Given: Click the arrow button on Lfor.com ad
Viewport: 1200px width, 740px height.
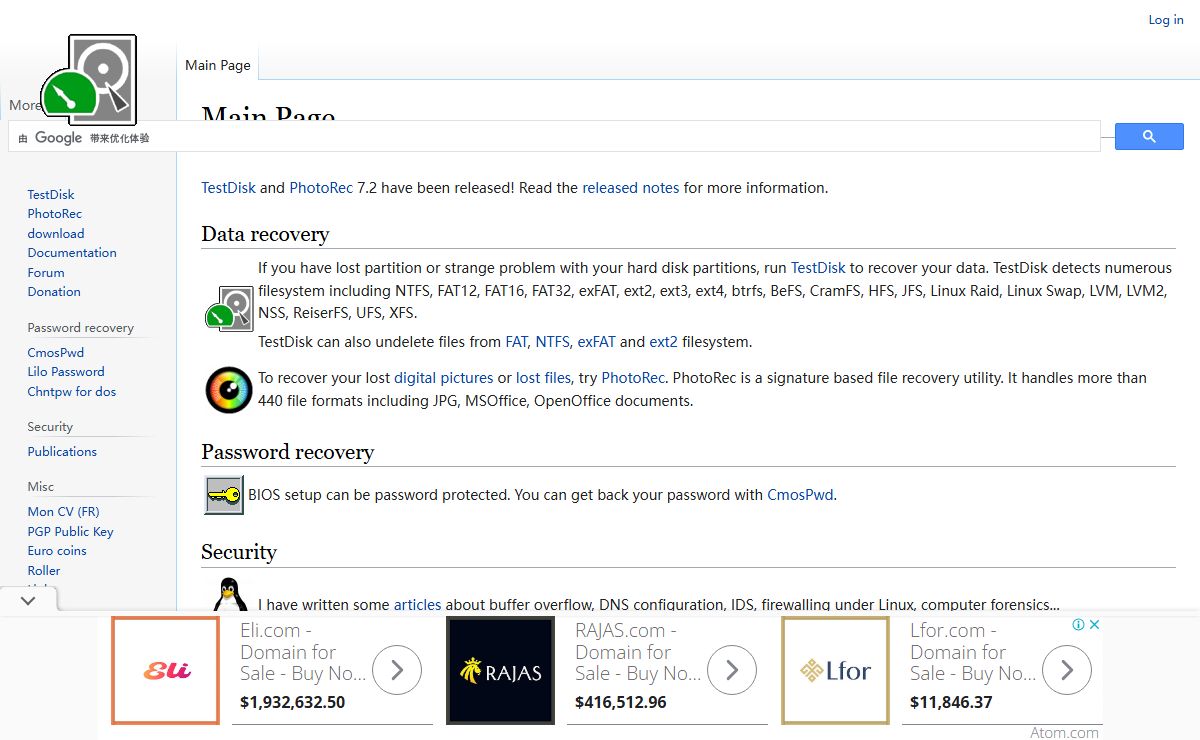Looking at the screenshot, I should click(x=1067, y=669).
